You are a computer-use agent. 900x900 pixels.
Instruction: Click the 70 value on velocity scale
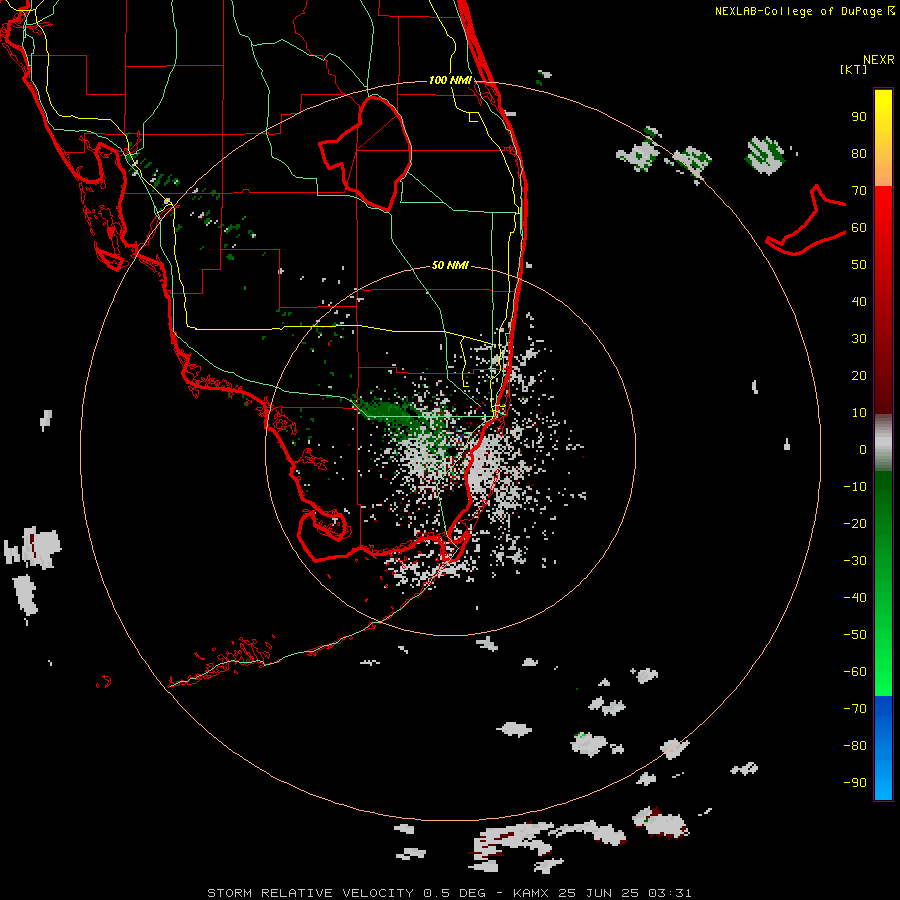(859, 191)
